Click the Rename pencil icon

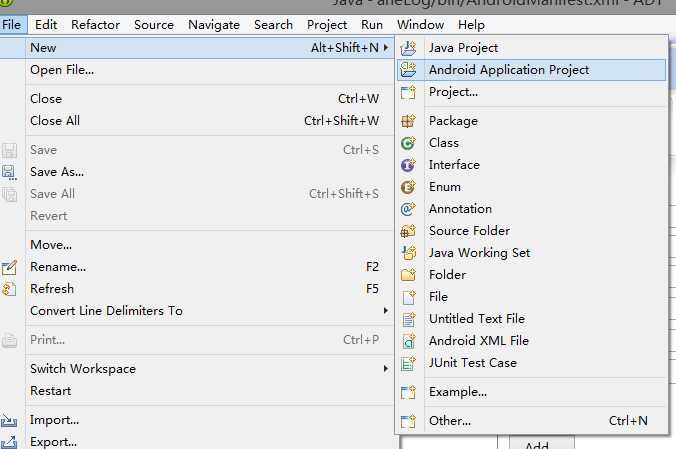[9, 267]
